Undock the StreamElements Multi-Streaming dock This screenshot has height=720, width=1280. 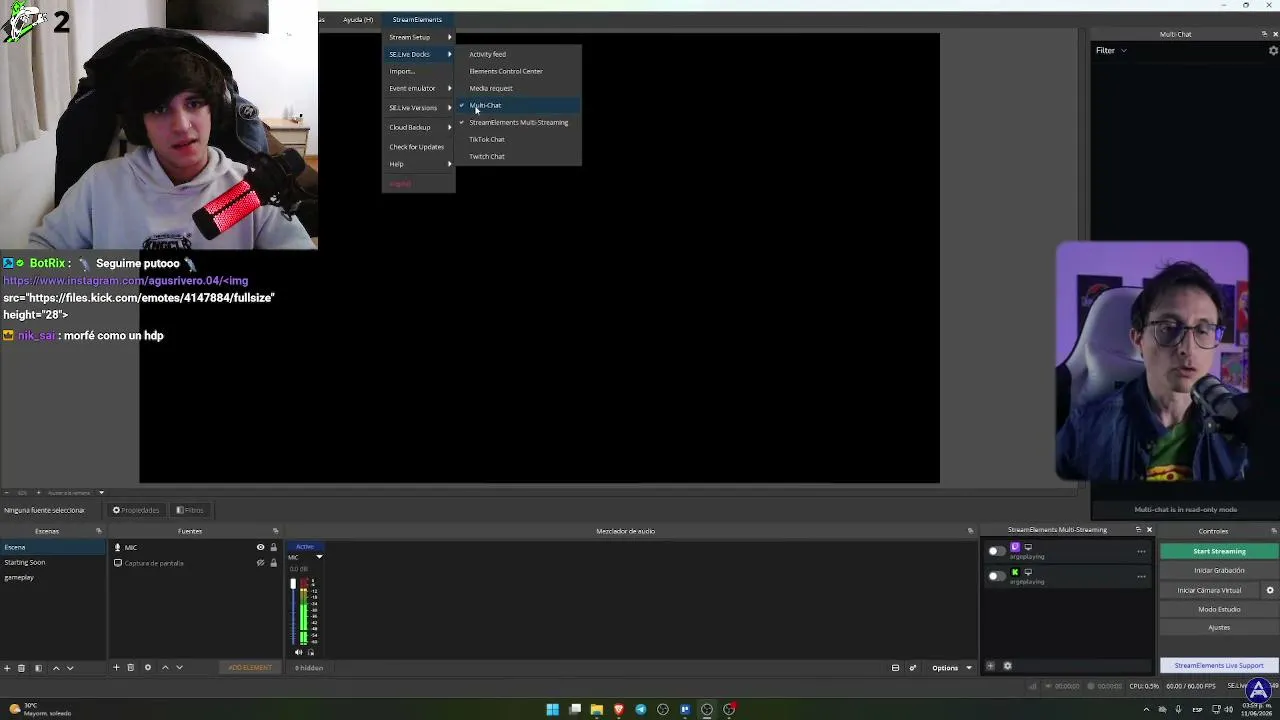coord(1138,530)
